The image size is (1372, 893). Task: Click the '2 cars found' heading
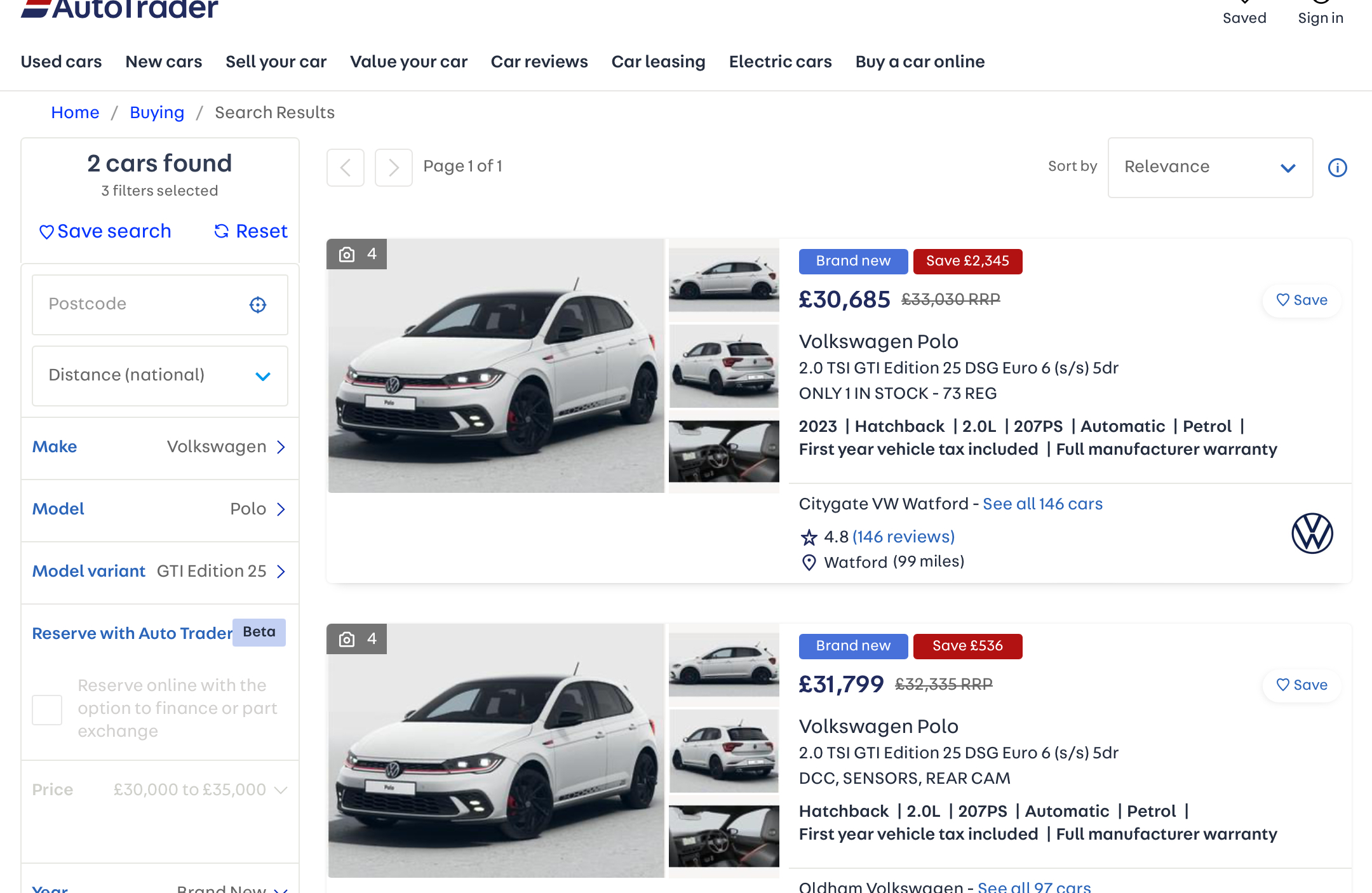[x=159, y=164]
